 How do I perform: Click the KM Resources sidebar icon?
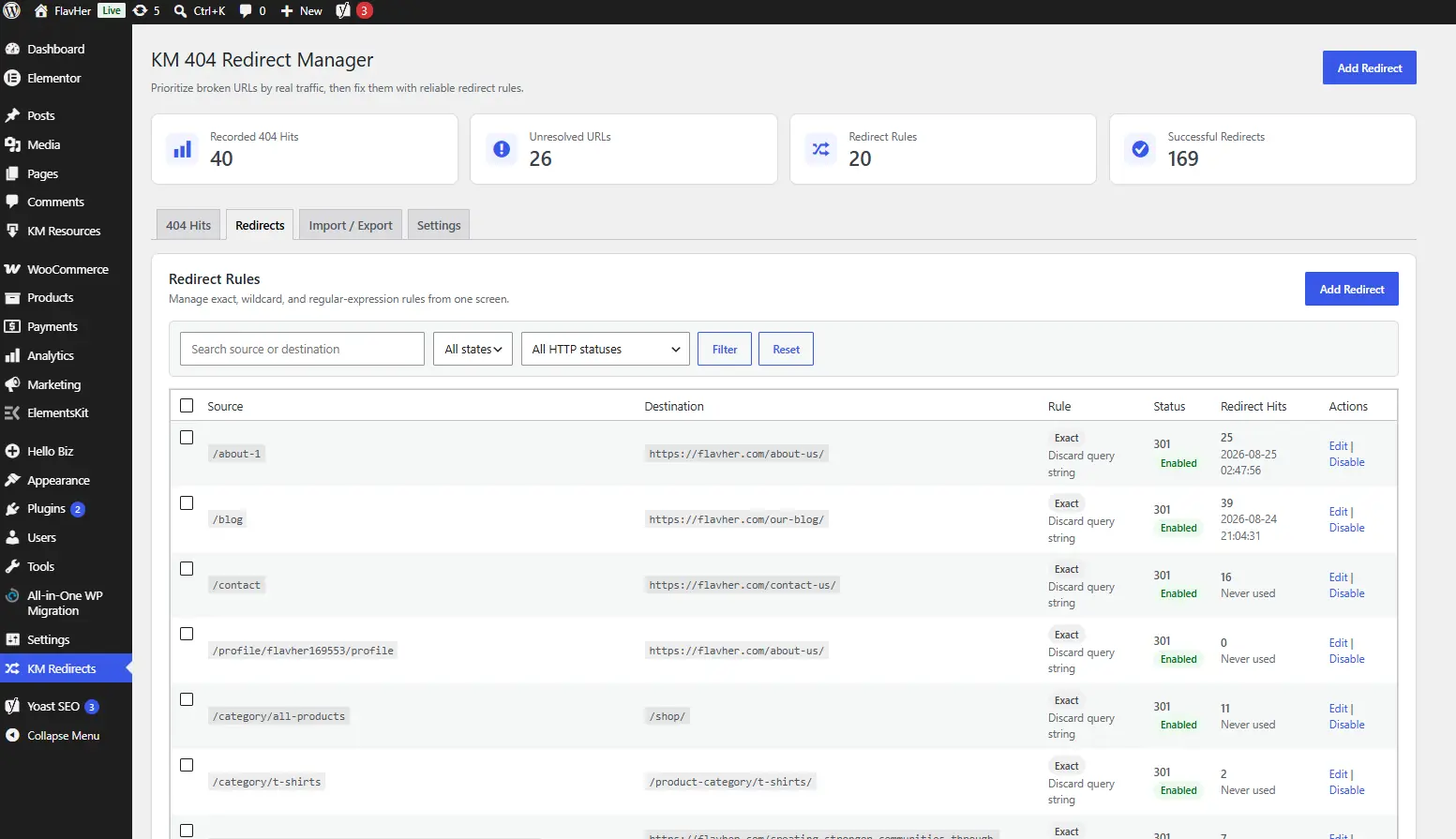[x=12, y=231]
